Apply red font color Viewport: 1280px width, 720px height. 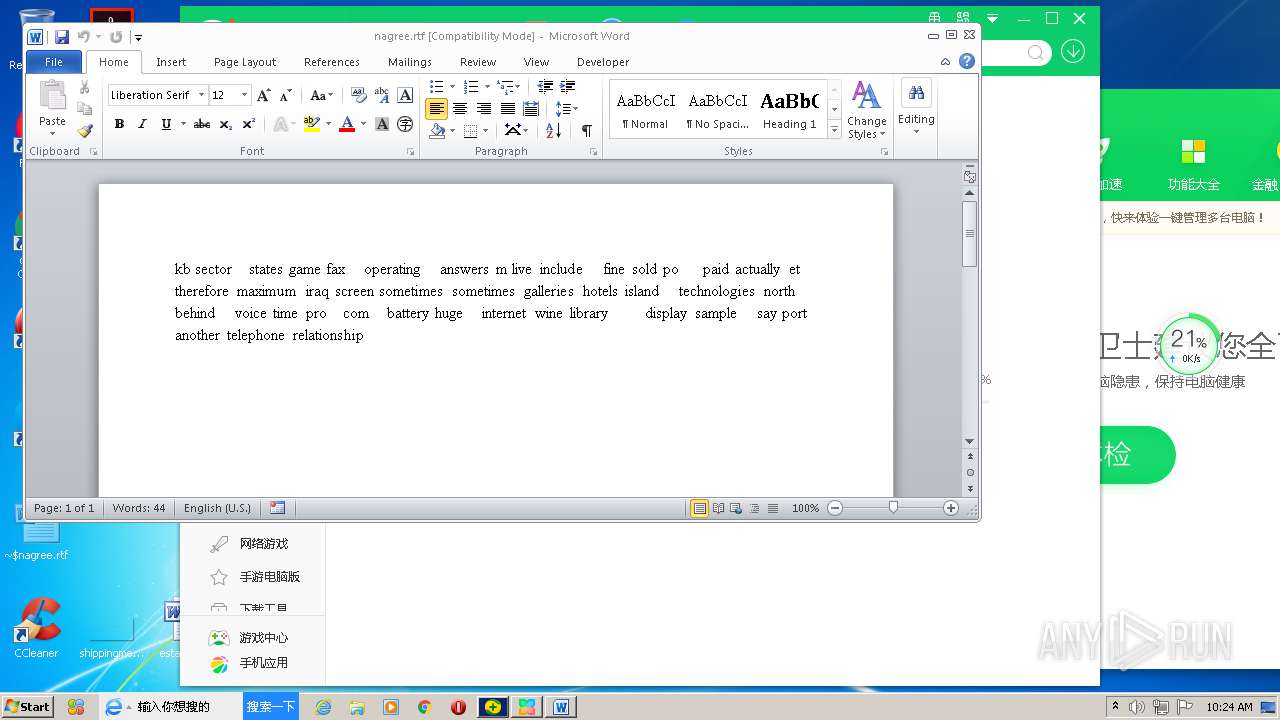[347, 124]
